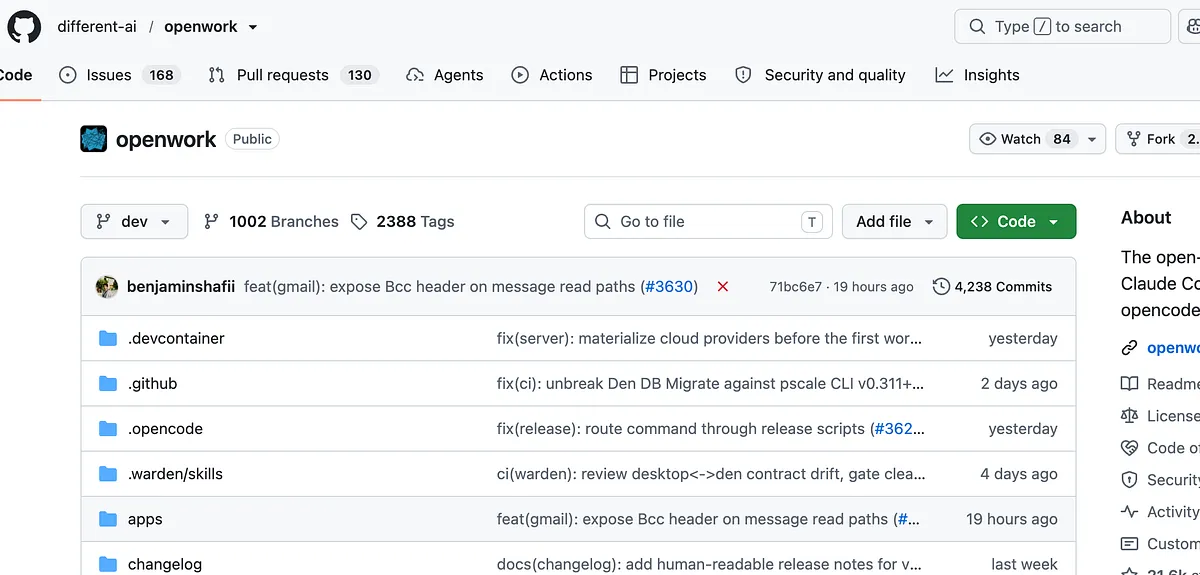Expand the Watch options dropdown arrow
1200x575 pixels.
pyautogui.click(x=1092, y=139)
